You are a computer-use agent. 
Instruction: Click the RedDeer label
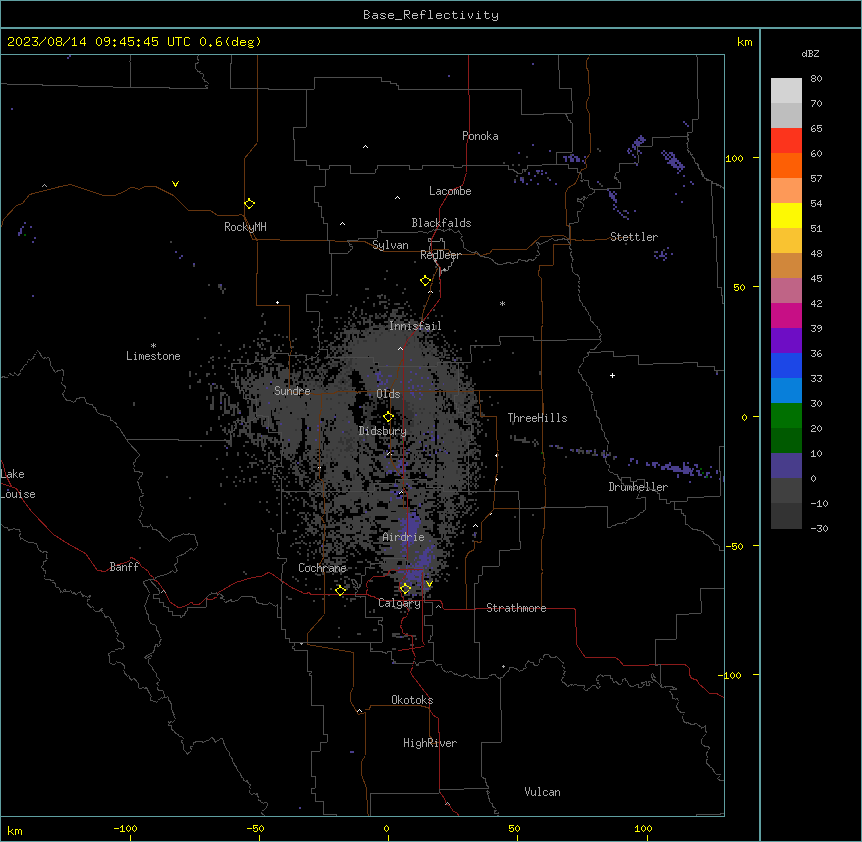(441, 255)
